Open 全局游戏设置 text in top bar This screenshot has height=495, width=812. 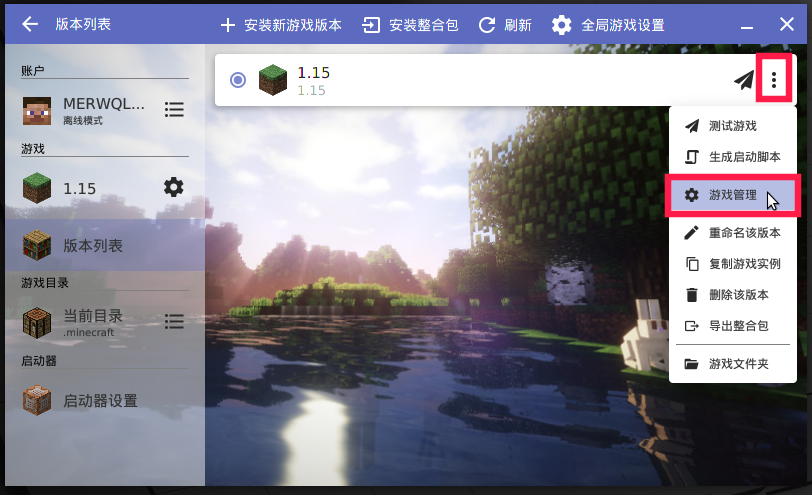[622, 25]
